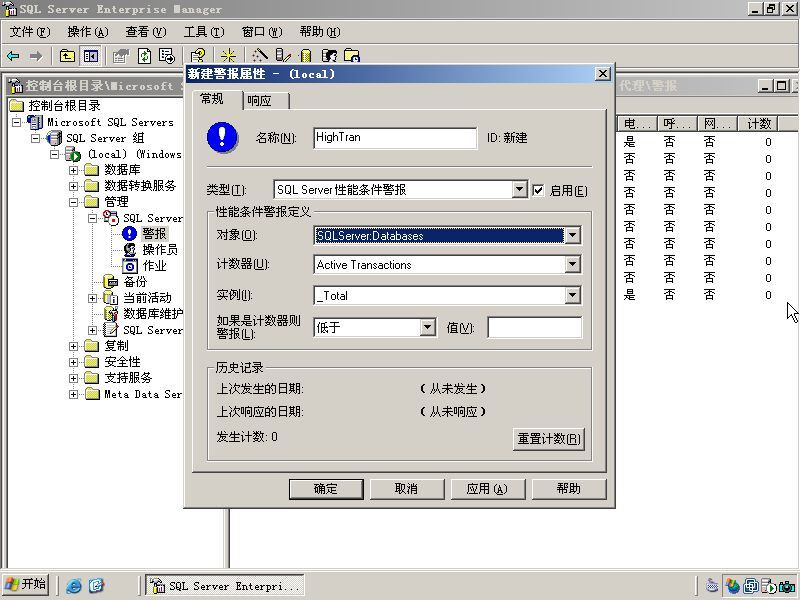The height and width of the screenshot is (600, 800).
Task: Open Internet Explorer from quick launch
Action: (x=74, y=586)
